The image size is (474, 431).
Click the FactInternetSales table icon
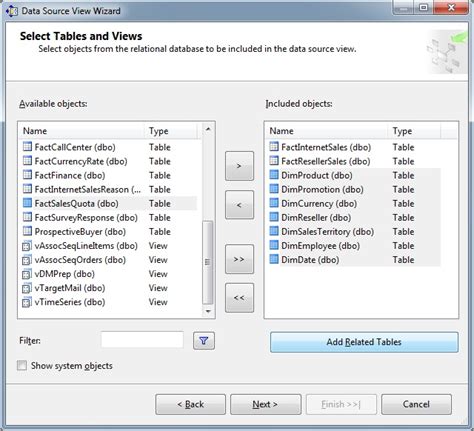point(274,147)
